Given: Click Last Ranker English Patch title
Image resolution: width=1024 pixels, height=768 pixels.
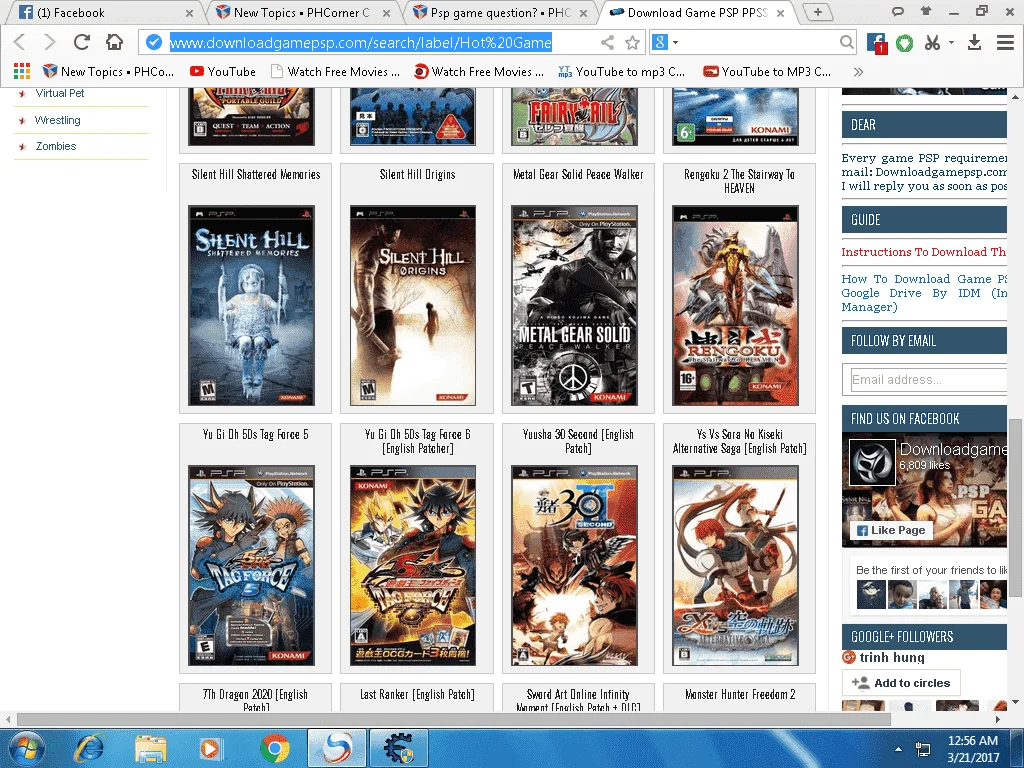Looking at the screenshot, I should (x=417, y=695).
